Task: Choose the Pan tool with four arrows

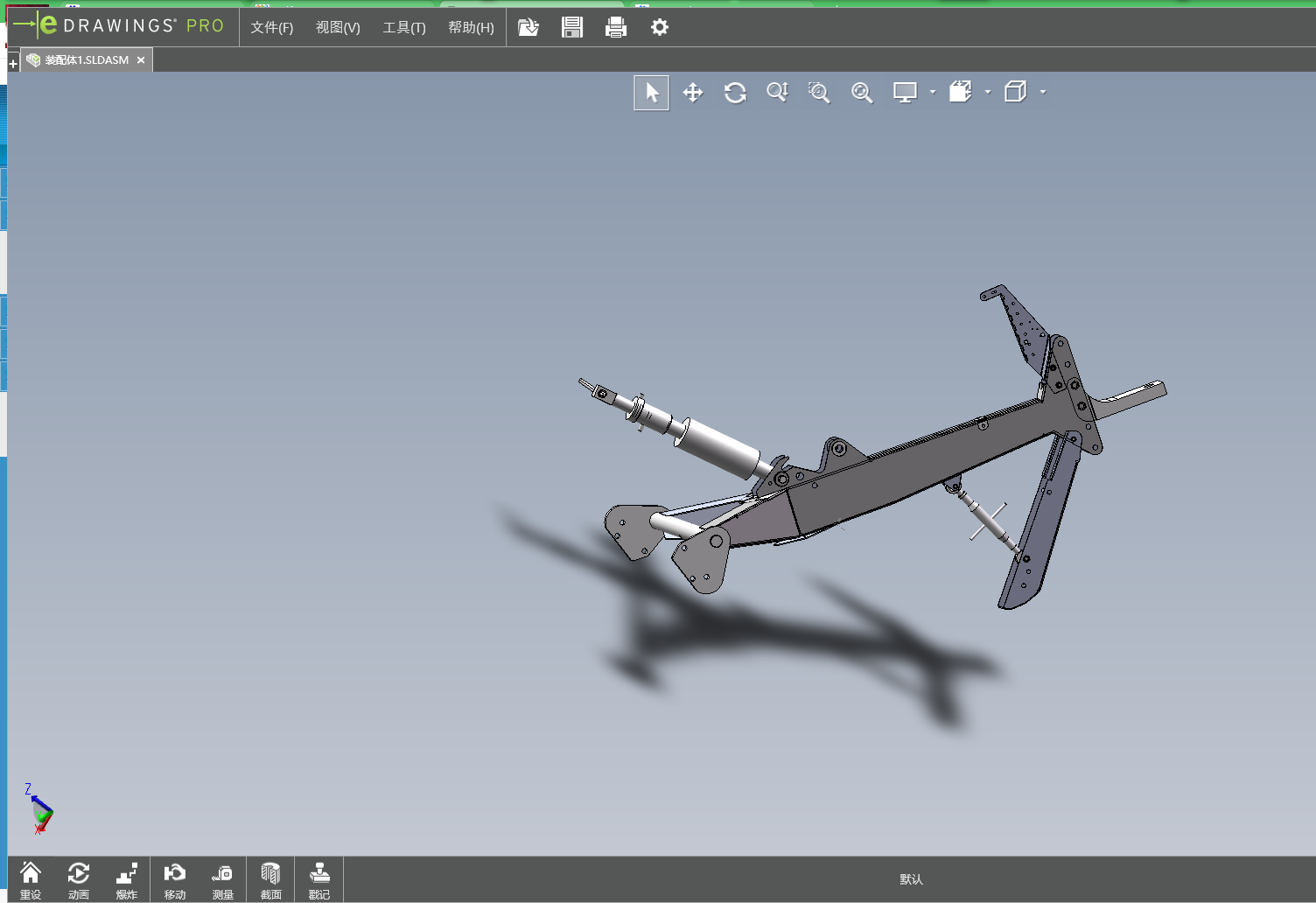Action: pos(693,93)
